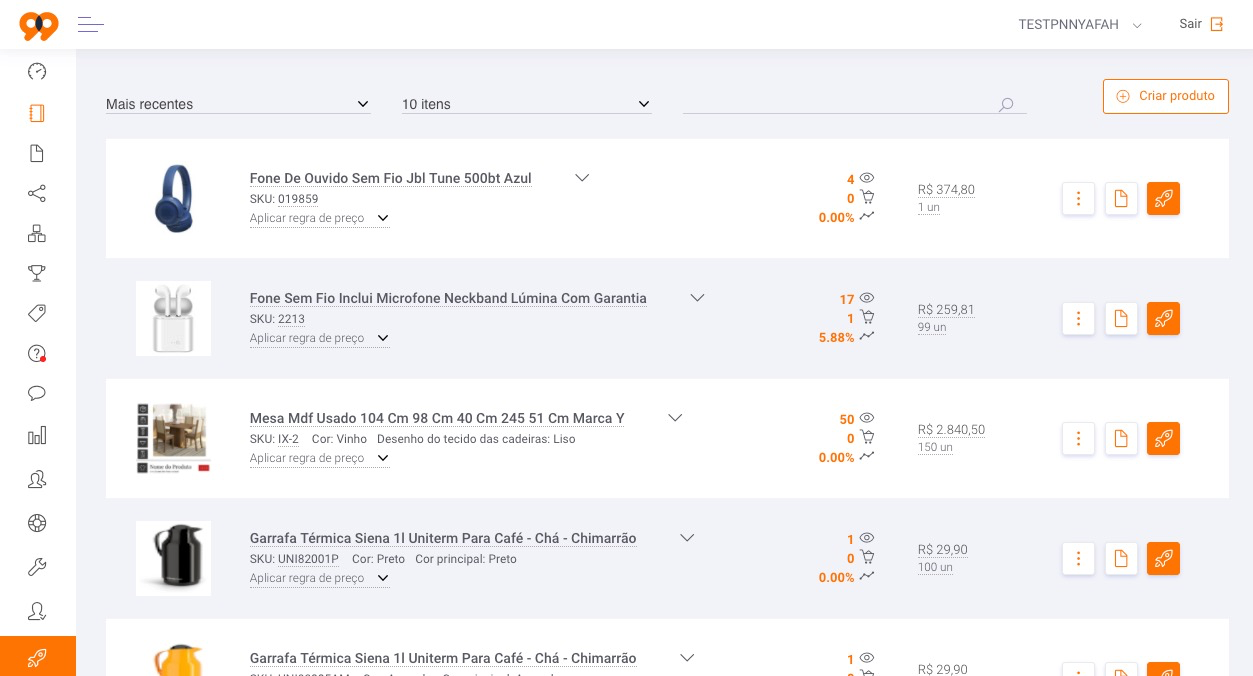The height and width of the screenshot is (676, 1253).
Task: Open the Mais recentes sort dropdown
Action: point(238,104)
